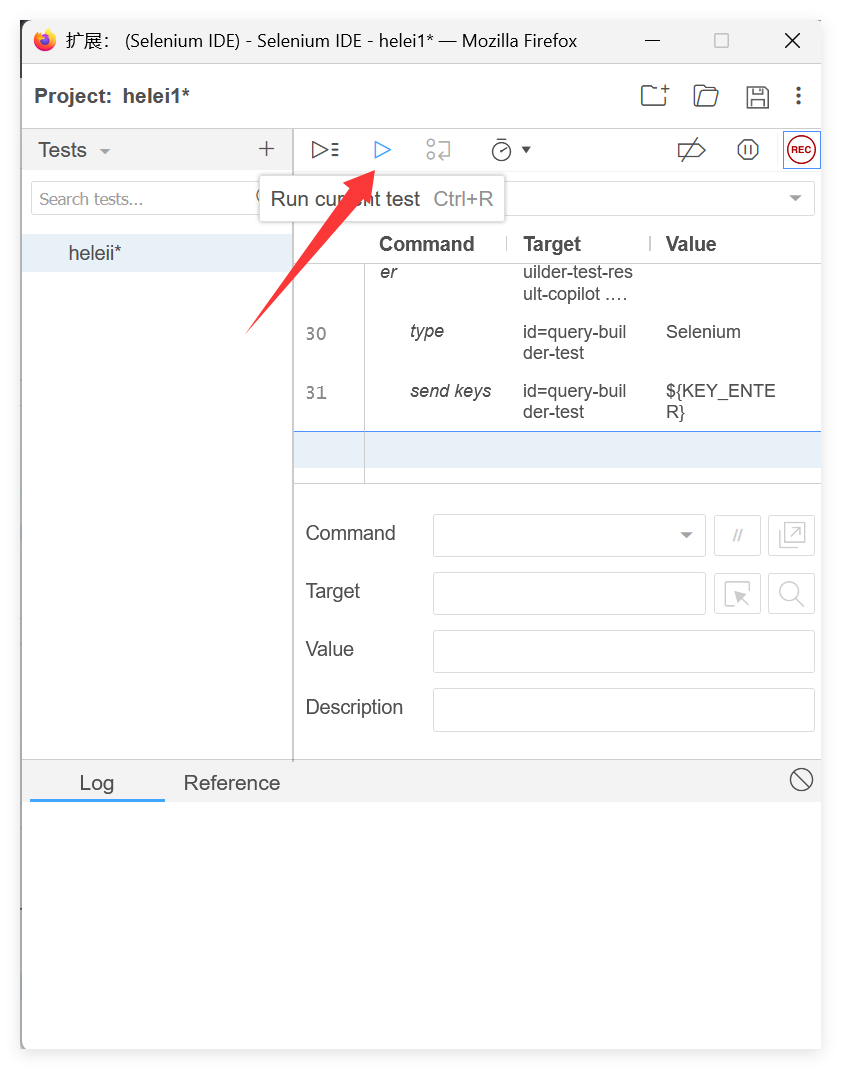This screenshot has height=1069, width=841.
Task: Select the heleii* test
Action: point(157,253)
